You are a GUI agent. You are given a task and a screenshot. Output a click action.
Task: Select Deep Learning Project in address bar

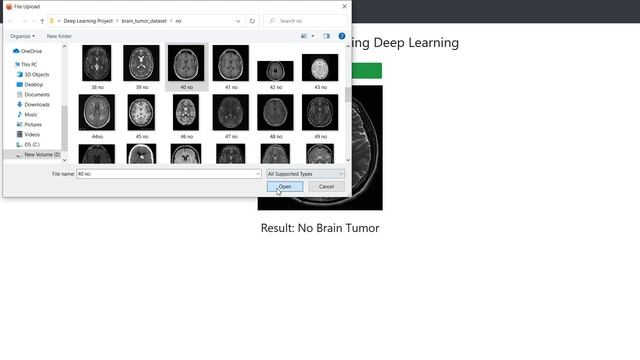[88, 21]
